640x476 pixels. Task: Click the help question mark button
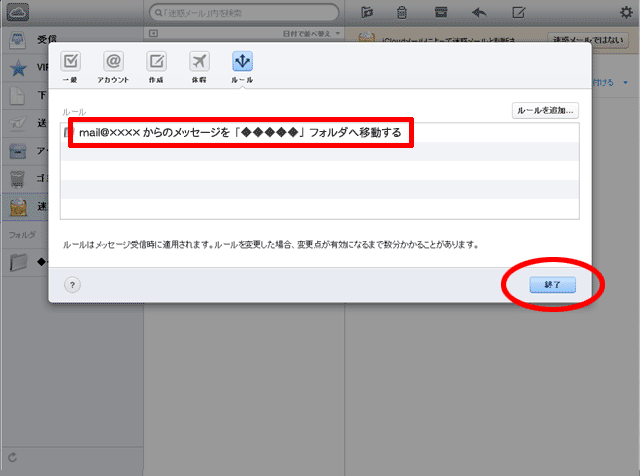click(72, 284)
